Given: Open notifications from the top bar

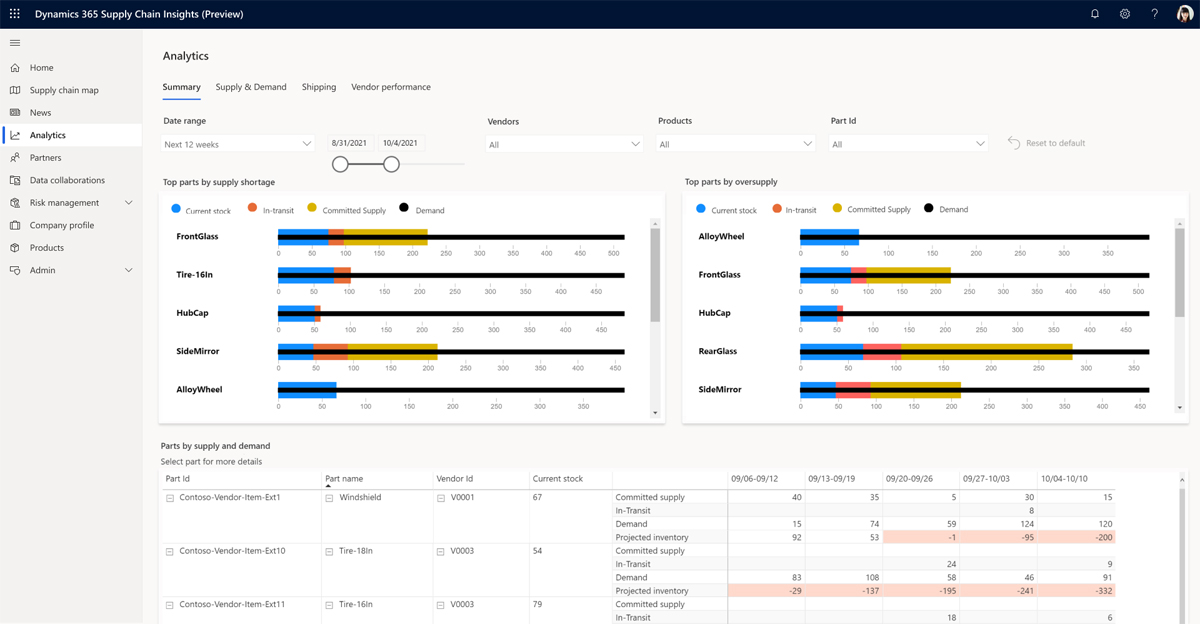Looking at the screenshot, I should pyautogui.click(x=1094, y=14).
